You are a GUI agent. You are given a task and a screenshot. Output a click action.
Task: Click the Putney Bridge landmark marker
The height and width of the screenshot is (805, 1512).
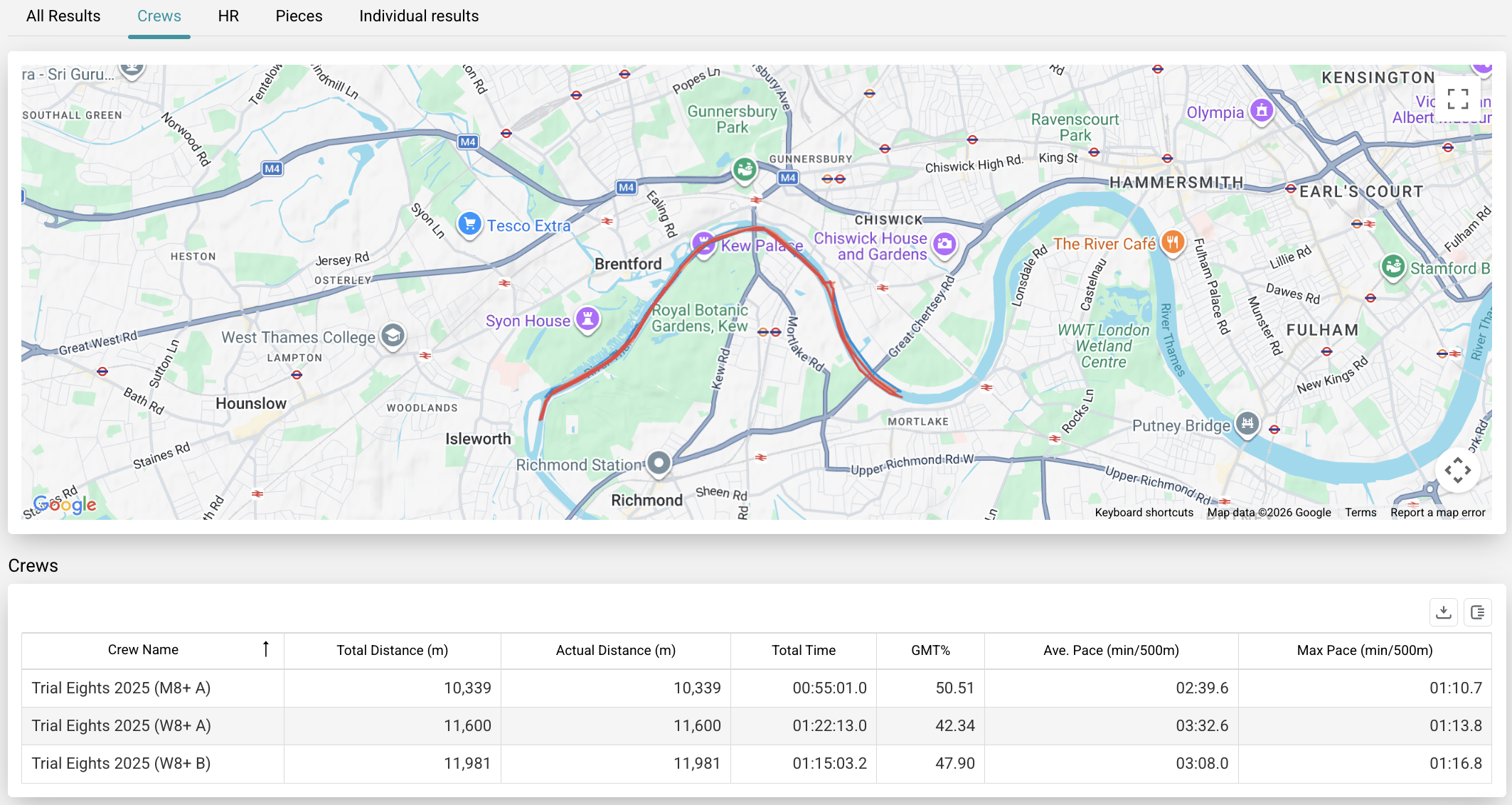point(1247,425)
